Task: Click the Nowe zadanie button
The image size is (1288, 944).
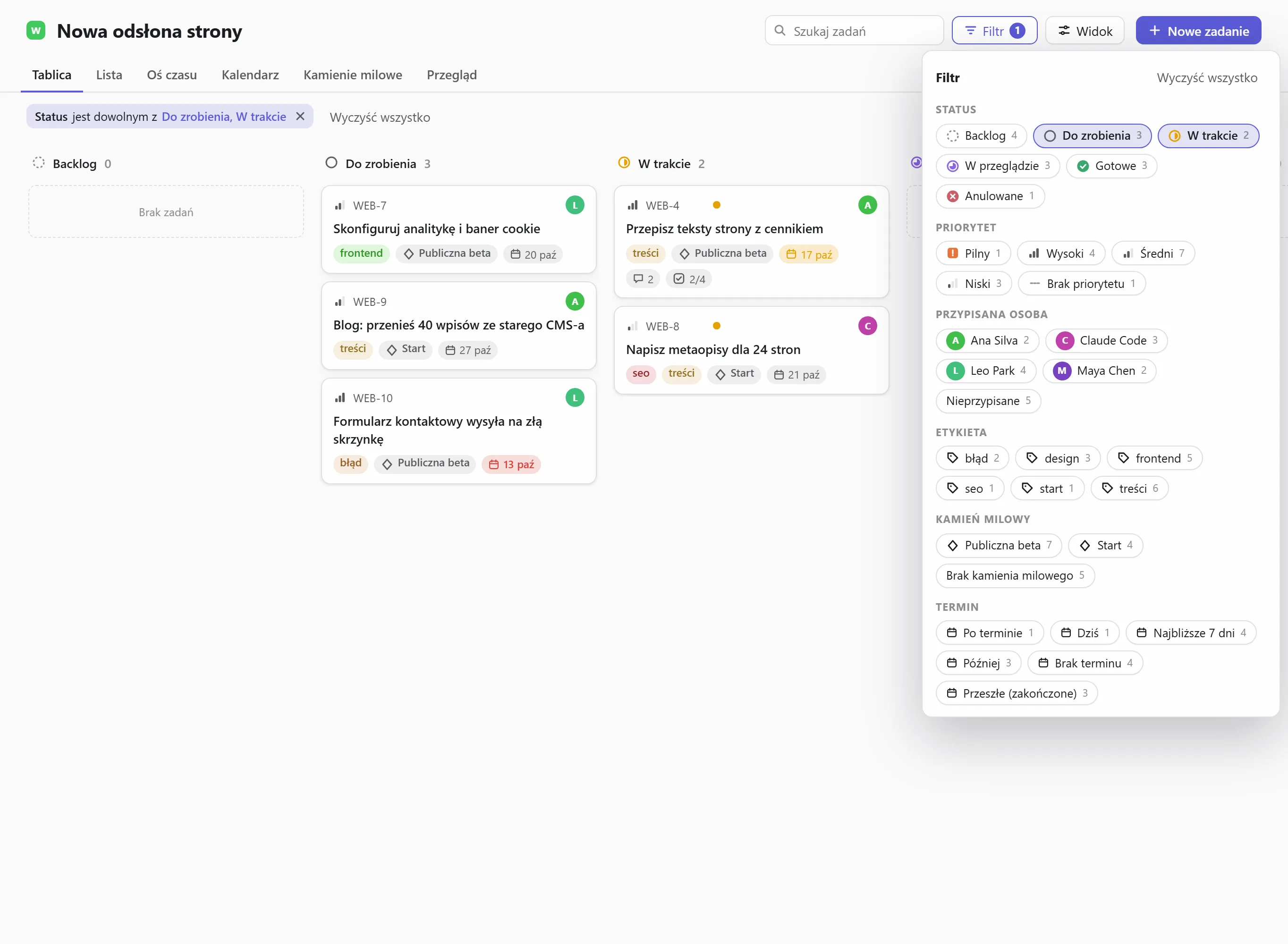Action: coord(1198,30)
